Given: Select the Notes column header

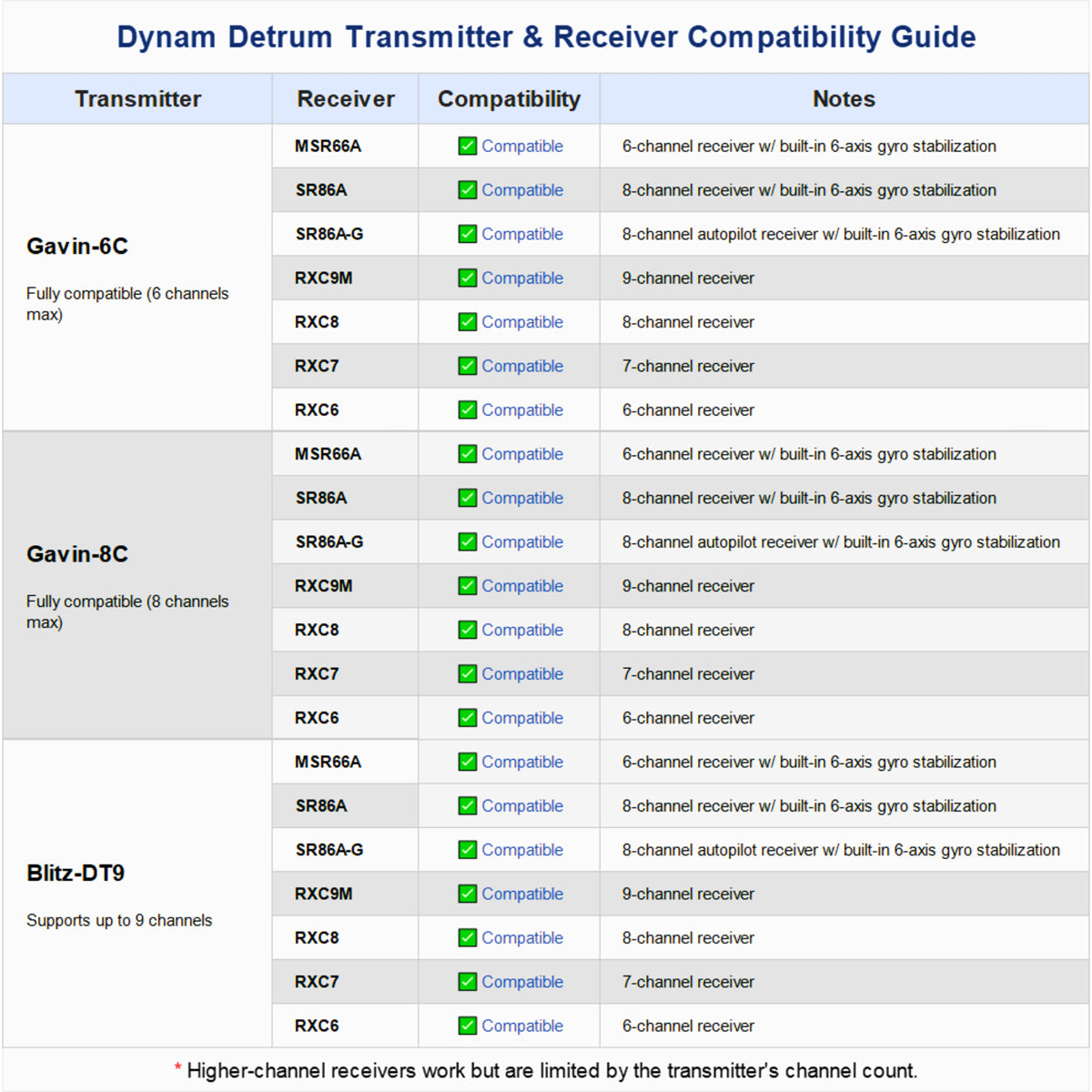Looking at the screenshot, I should point(844,98).
